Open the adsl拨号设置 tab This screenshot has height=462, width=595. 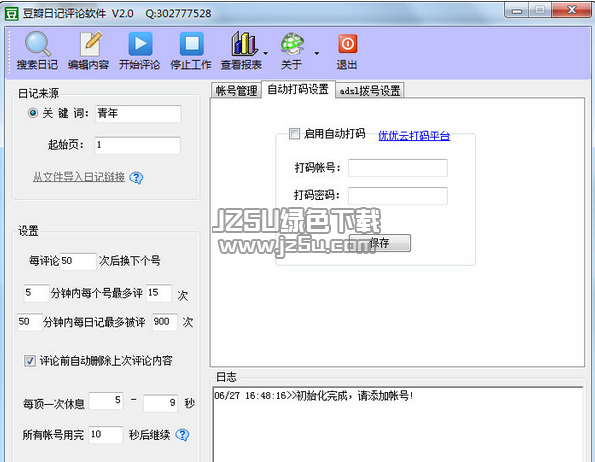[370, 91]
